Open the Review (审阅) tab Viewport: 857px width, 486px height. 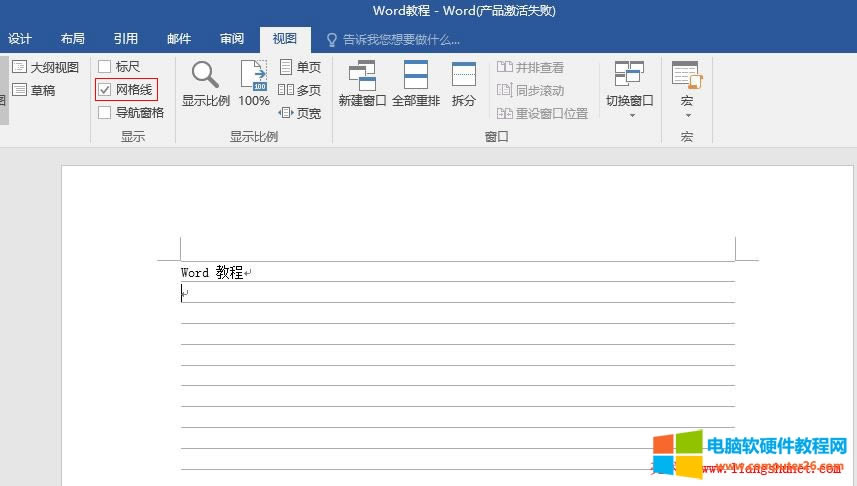pos(232,39)
